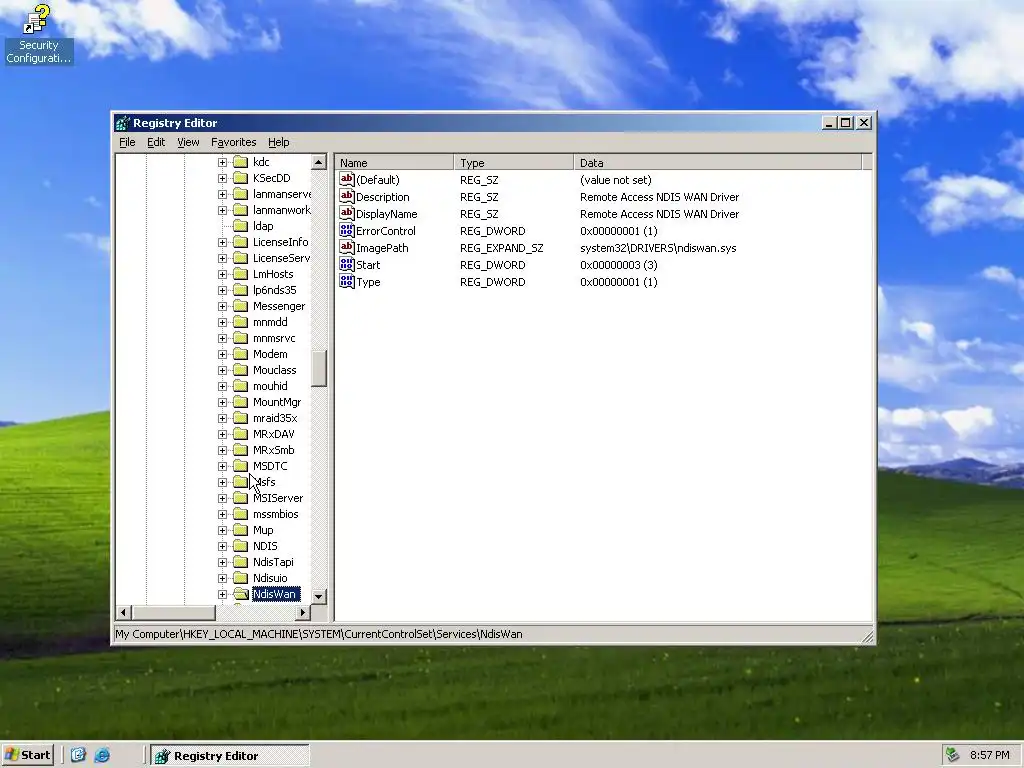The width and height of the screenshot is (1024, 768).
Task: Click the REG_EXPAND_SZ type cell
Action: pos(502,248)
